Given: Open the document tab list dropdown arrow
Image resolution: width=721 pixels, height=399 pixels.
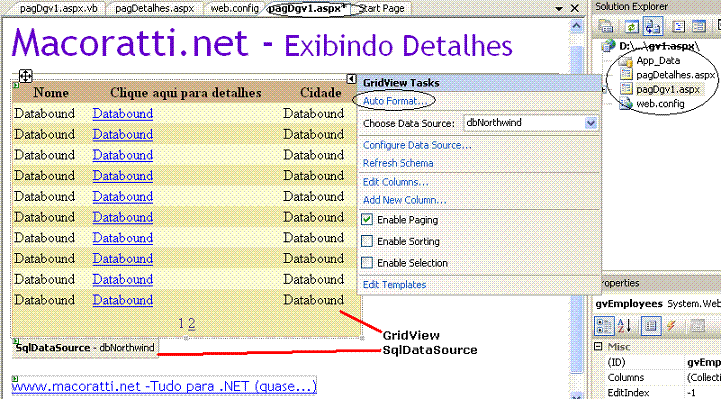Looking at the screenshot, I should (559, 9).
